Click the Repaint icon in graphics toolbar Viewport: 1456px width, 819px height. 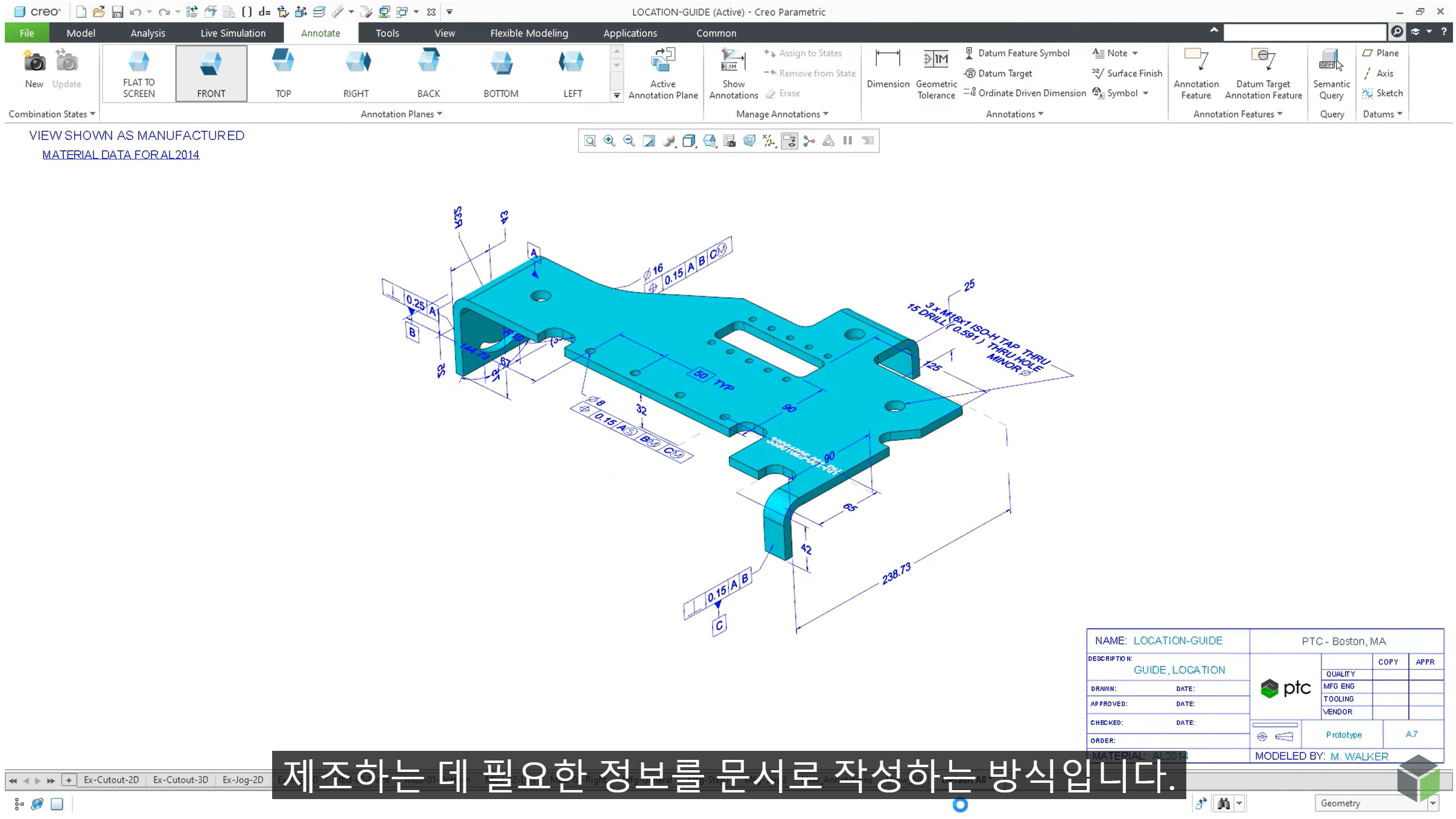point(649,141)
